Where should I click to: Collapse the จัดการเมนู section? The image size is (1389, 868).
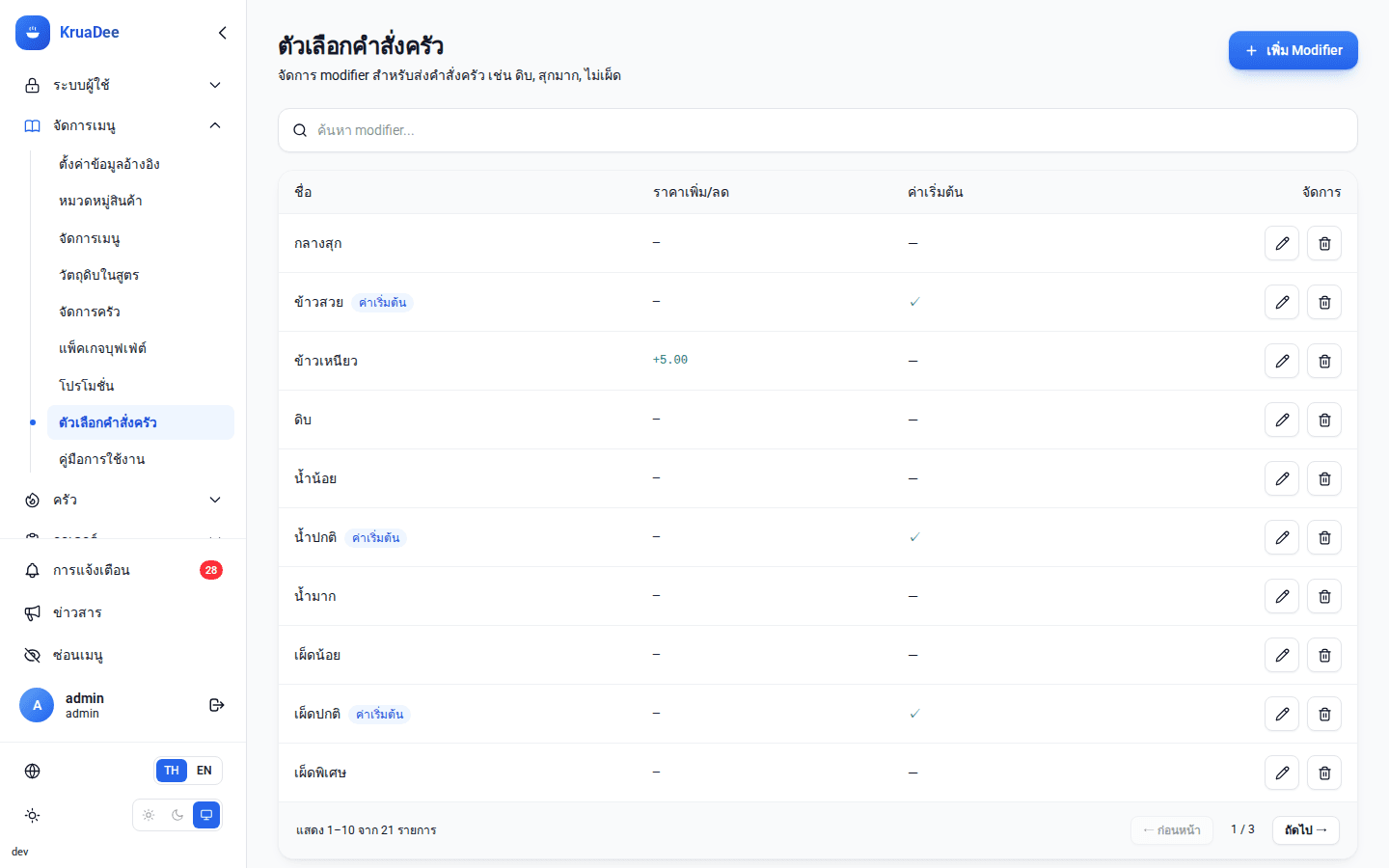(123, 125)
